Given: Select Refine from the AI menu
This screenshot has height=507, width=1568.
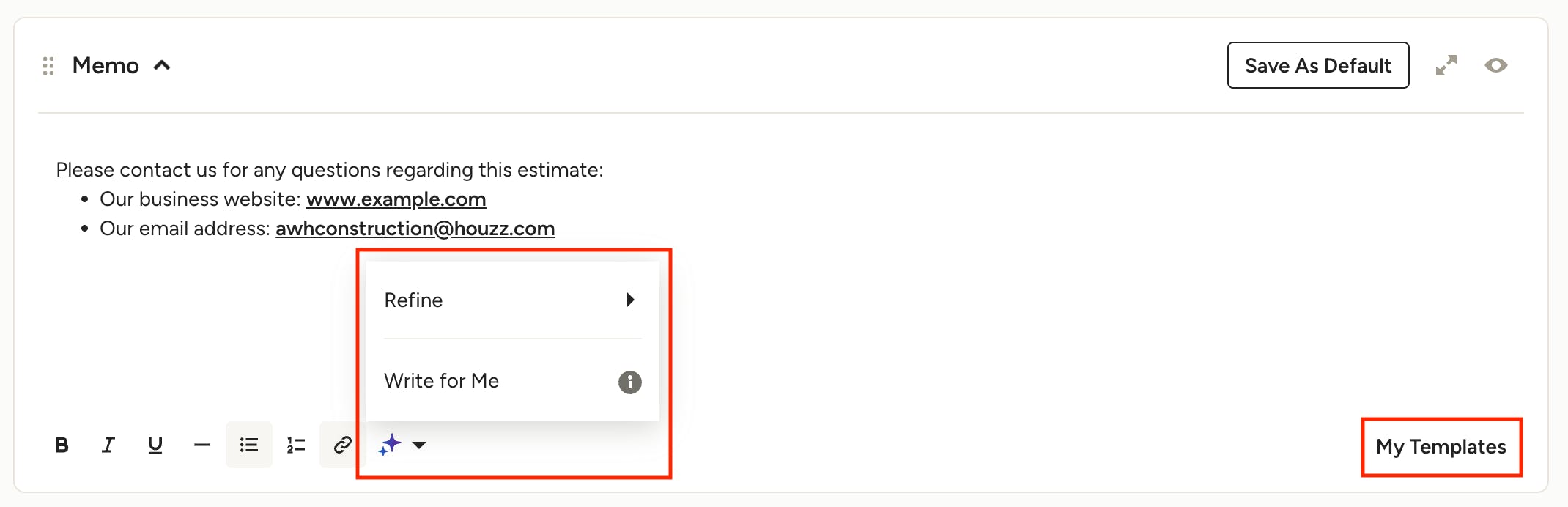Looking at the screenshot, I should tap(513, 300).
